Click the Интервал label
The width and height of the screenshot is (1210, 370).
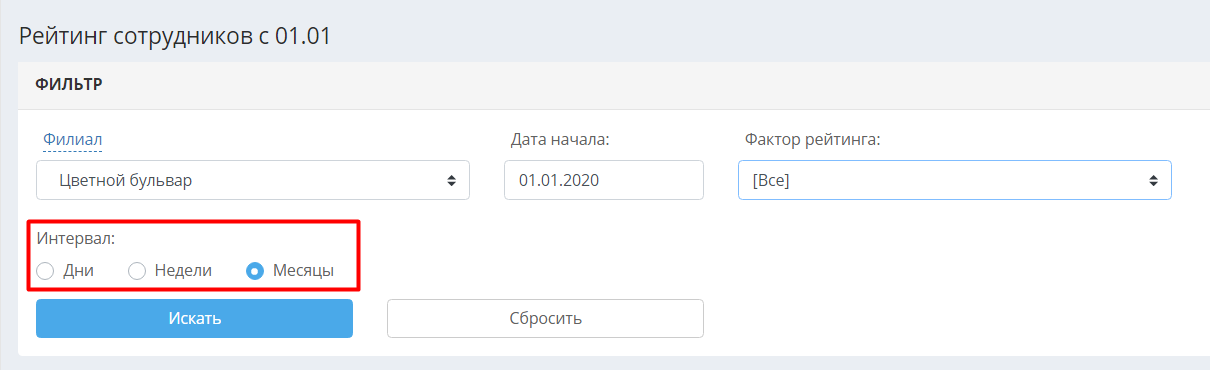pyautogui.click(x=76, y=239)
